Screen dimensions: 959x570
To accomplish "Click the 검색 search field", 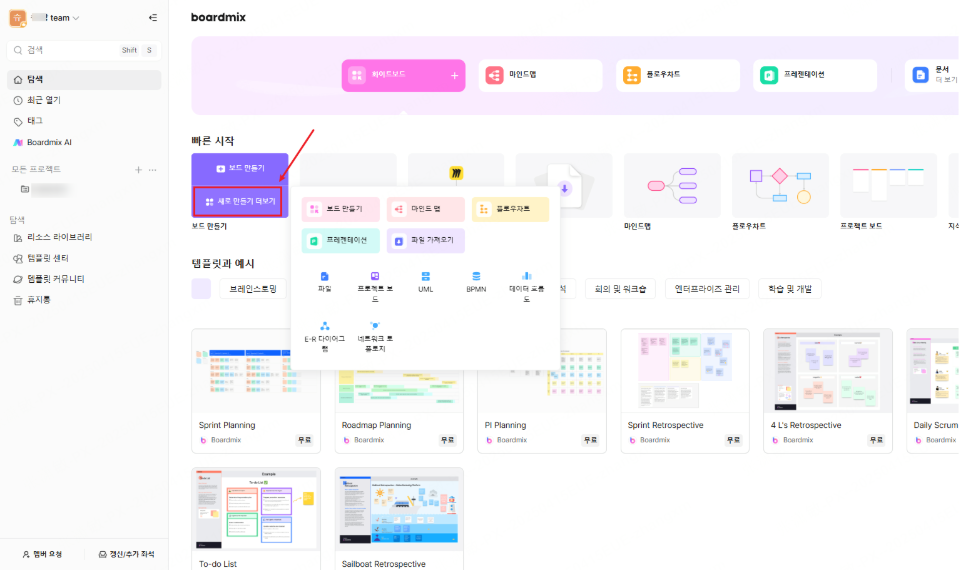I will click(84, 50).
